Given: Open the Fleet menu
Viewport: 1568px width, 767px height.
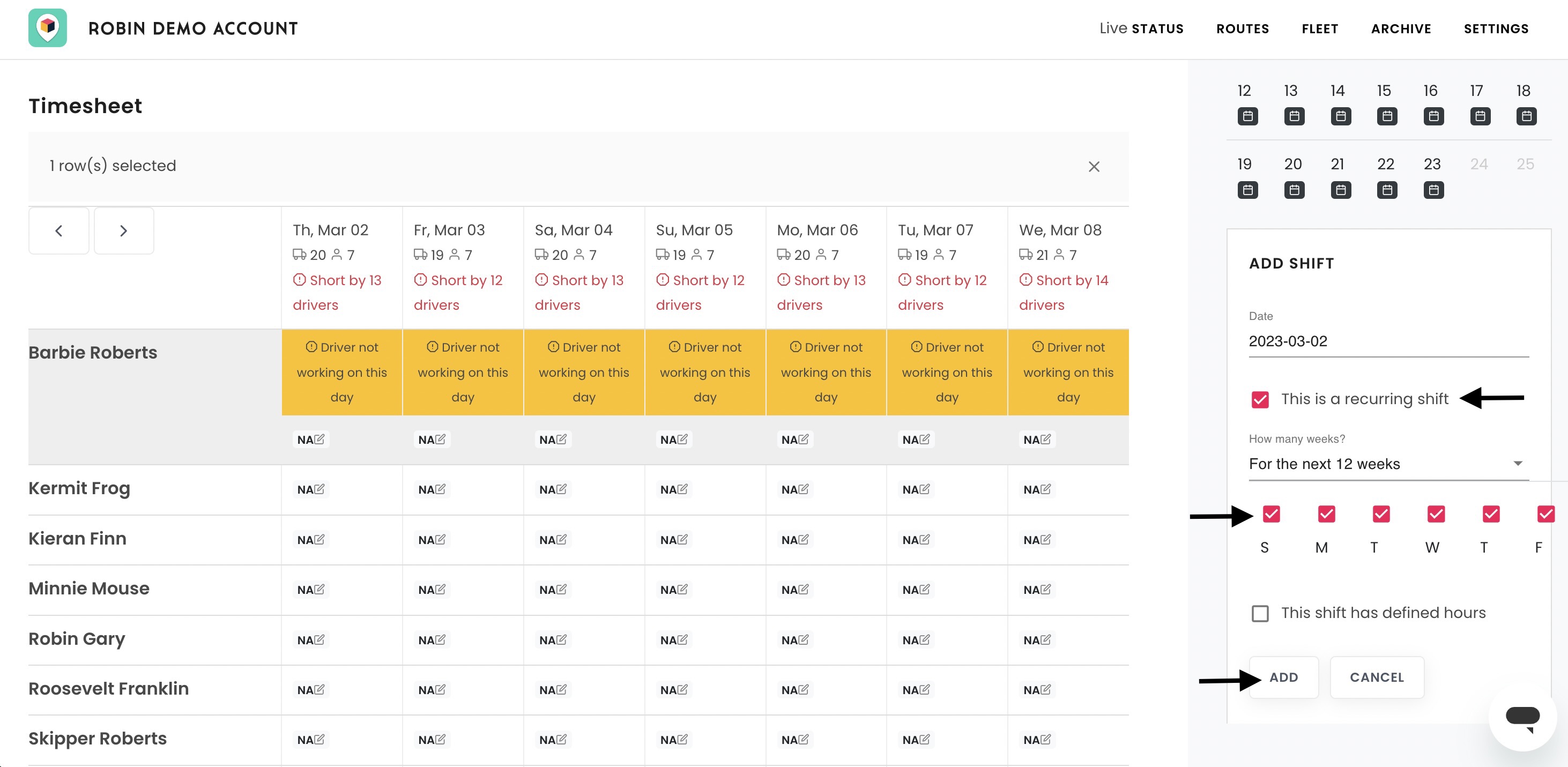Looking at the screenshot, I should (1320, 28).
